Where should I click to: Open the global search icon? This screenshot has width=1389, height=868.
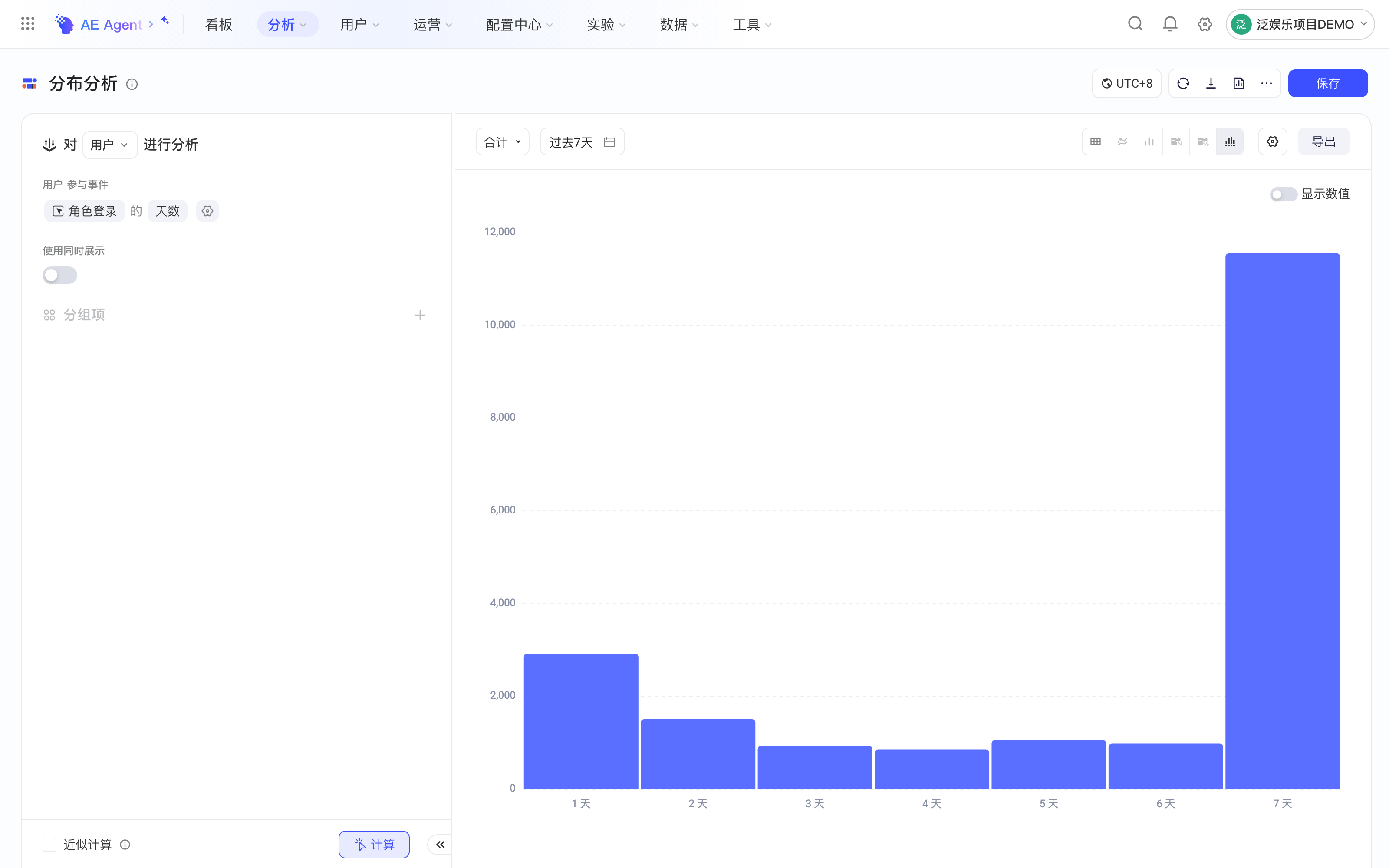(x=1136, y=24)
